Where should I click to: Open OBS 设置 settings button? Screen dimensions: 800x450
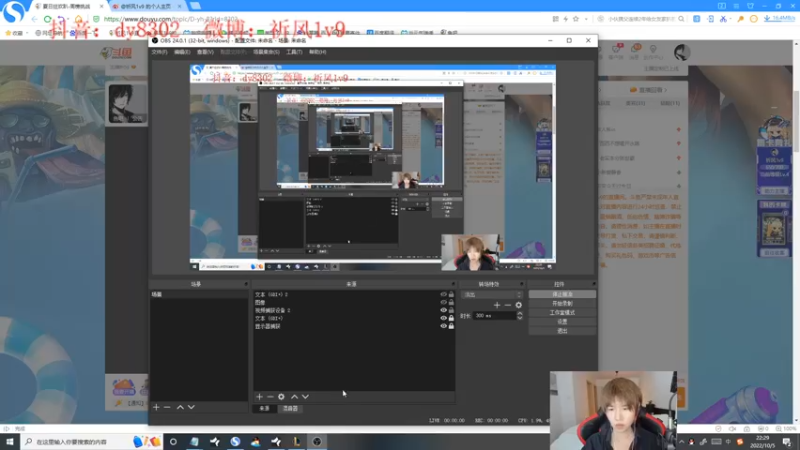point(562,322)
